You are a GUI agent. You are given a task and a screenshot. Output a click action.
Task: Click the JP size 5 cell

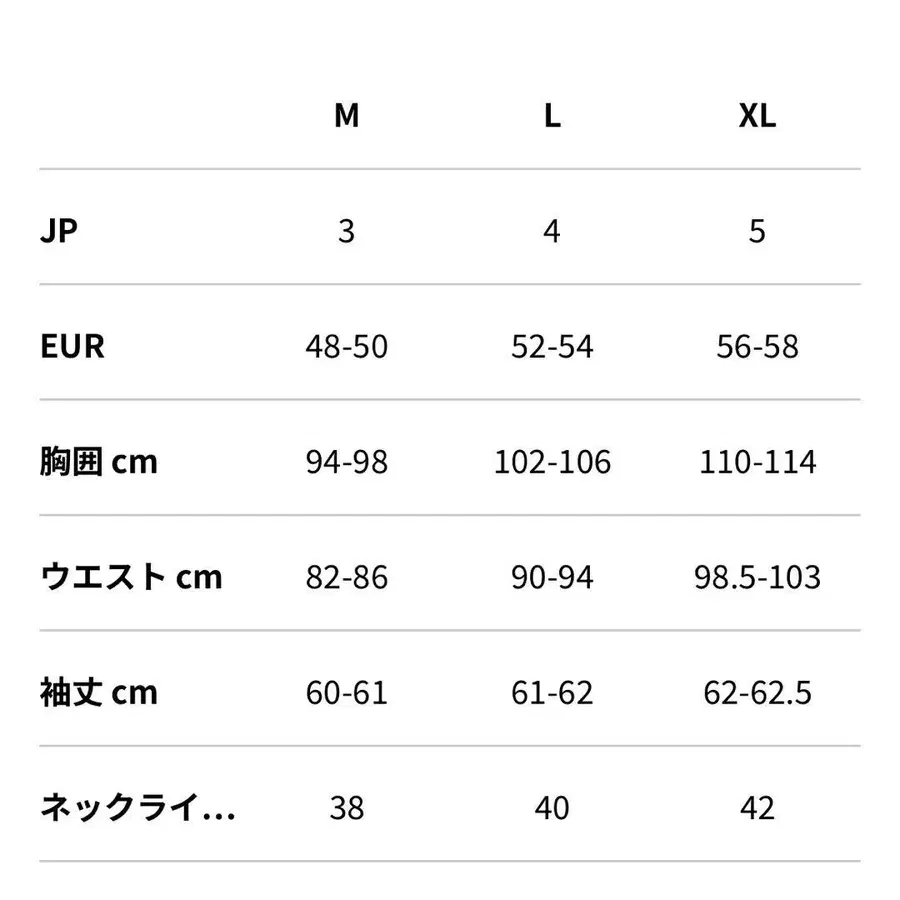757,231
